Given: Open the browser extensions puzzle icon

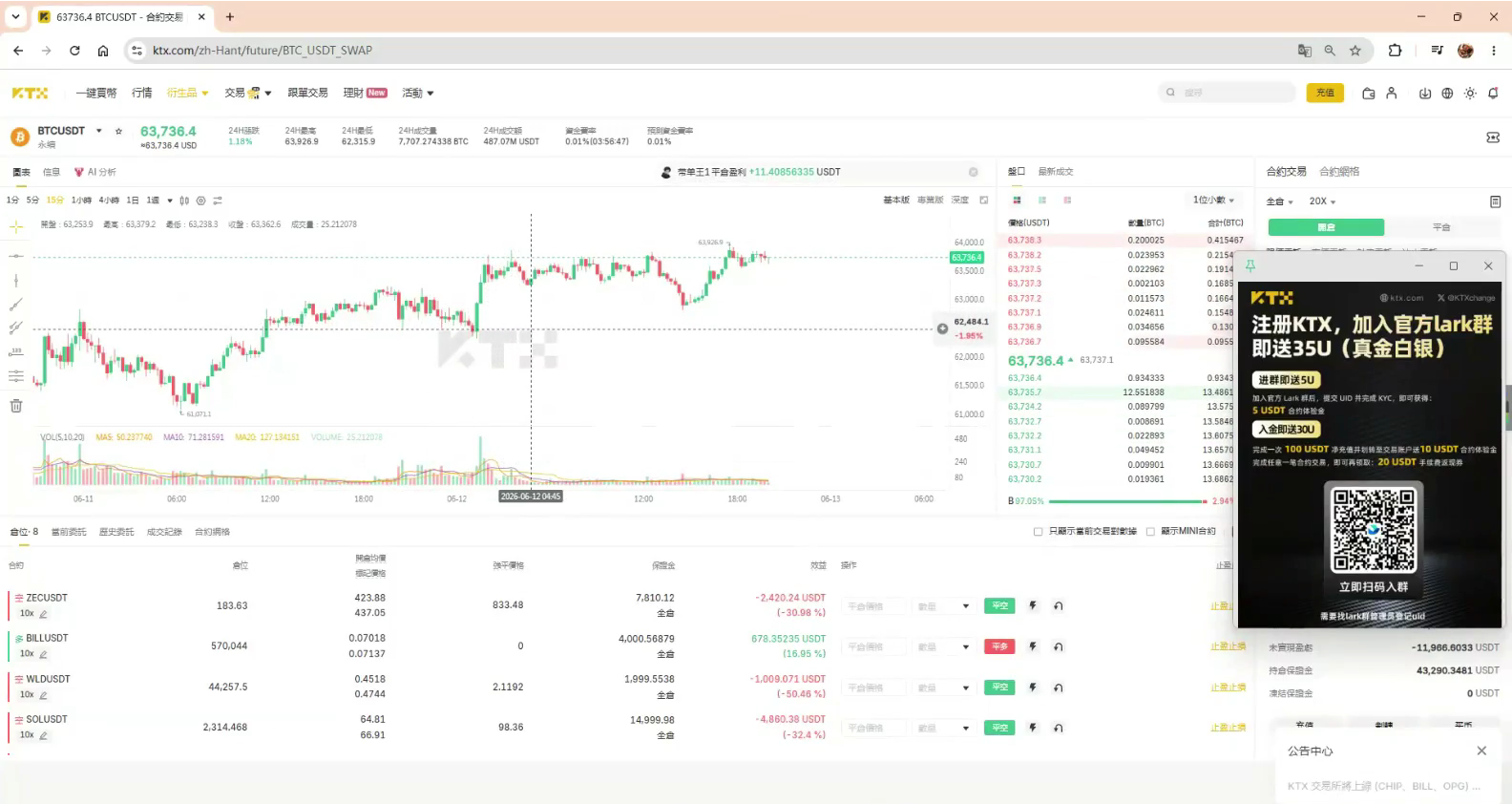Looking at the screenshot, I should 1395,51.
